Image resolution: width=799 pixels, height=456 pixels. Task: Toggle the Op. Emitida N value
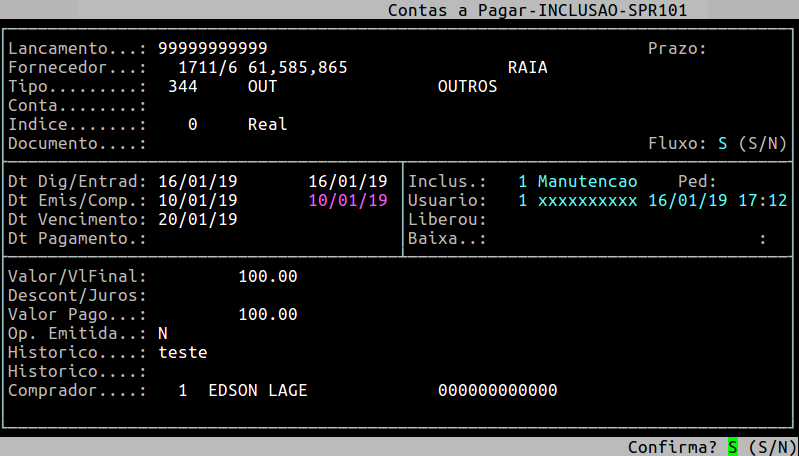tap(162, 333)
